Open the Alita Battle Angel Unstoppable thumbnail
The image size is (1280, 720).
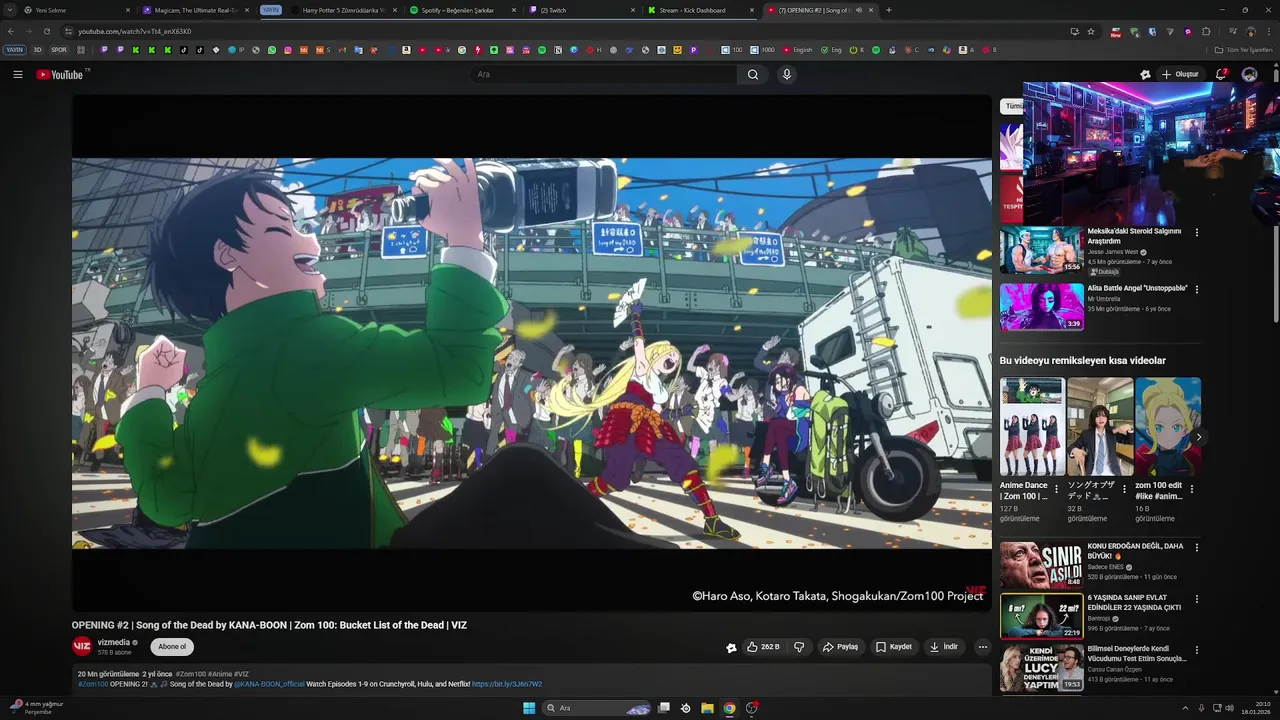click(1041, 306)
